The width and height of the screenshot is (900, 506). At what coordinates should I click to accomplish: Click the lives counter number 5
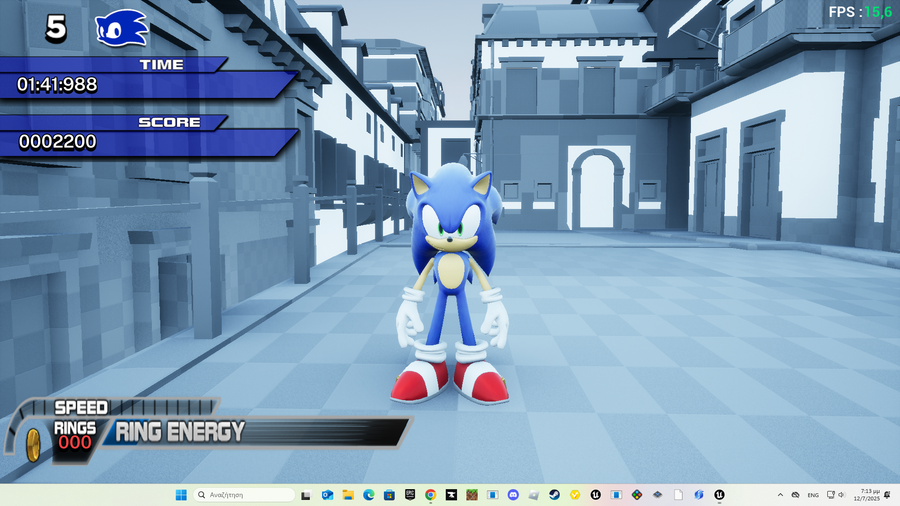[56, 28]
